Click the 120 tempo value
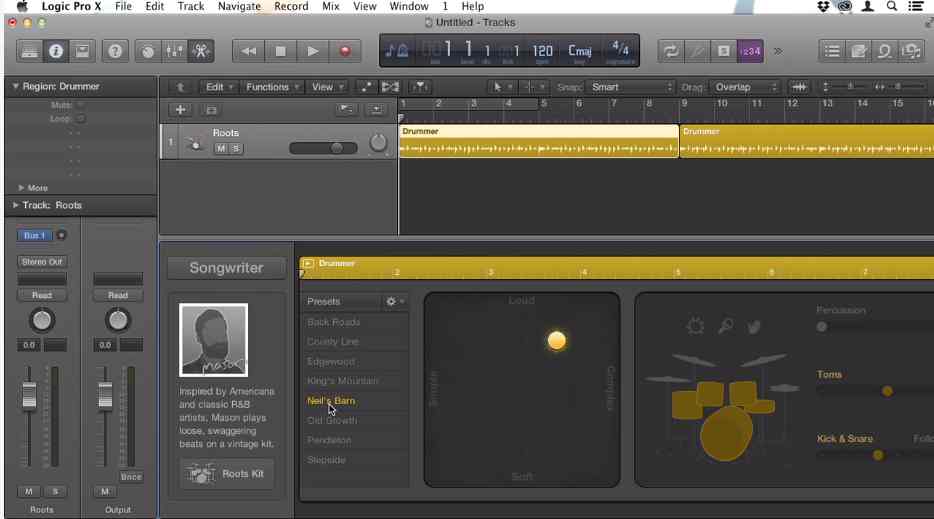This screenshot has width=934, height=519. pyautogui.click(x=542, y=51)
